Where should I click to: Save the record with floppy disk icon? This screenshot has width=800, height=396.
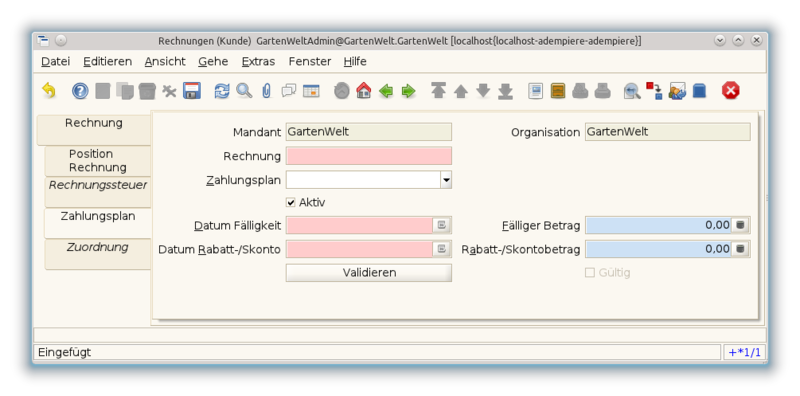pos(192,91)
